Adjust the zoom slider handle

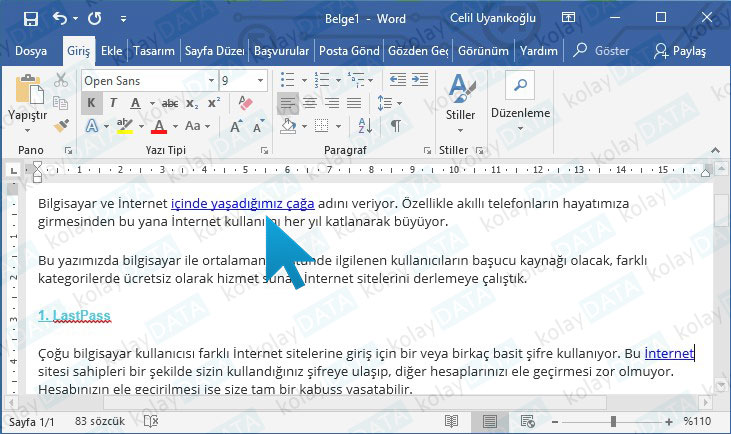[x=613, y=422]
